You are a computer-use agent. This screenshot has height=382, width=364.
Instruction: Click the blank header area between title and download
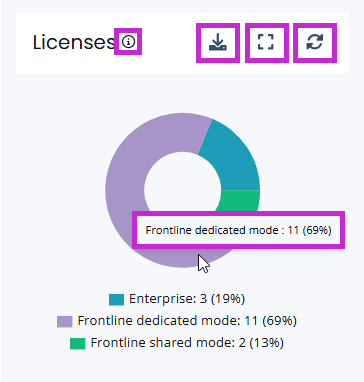coord(169,43)
